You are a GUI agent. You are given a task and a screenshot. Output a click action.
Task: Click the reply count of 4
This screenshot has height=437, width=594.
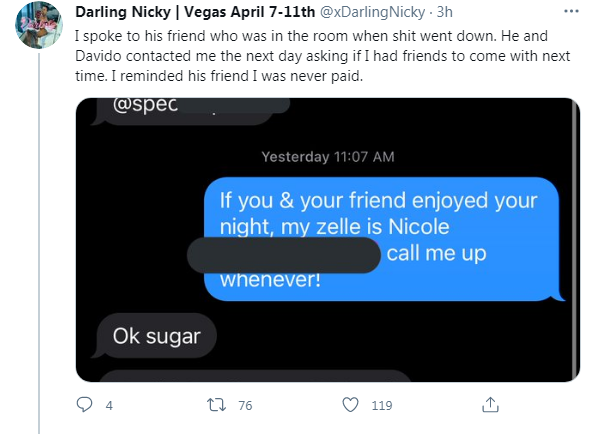coord(109,406)
